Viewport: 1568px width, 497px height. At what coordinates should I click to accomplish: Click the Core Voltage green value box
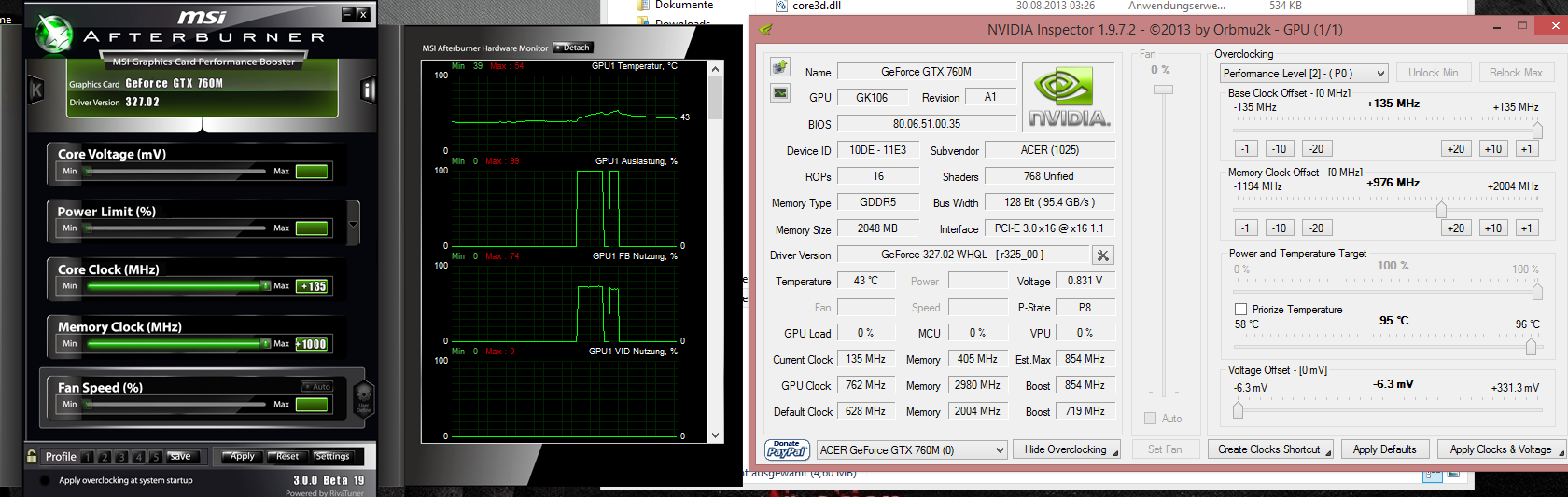point(312,172)
